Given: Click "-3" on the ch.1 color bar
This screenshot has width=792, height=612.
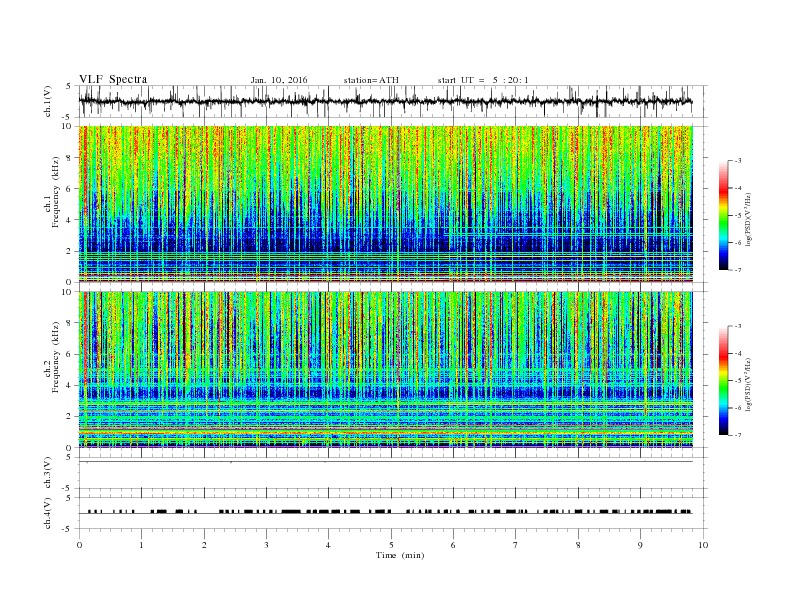Looking at the screenshot, I should click(x=738, y=161).
